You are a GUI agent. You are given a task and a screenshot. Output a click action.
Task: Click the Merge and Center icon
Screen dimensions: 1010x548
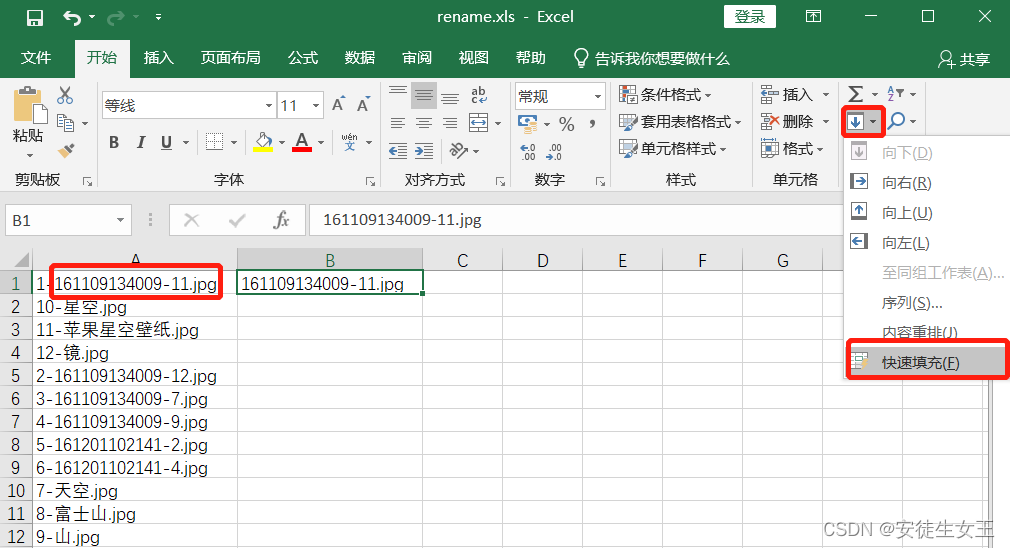coord(479,122)
